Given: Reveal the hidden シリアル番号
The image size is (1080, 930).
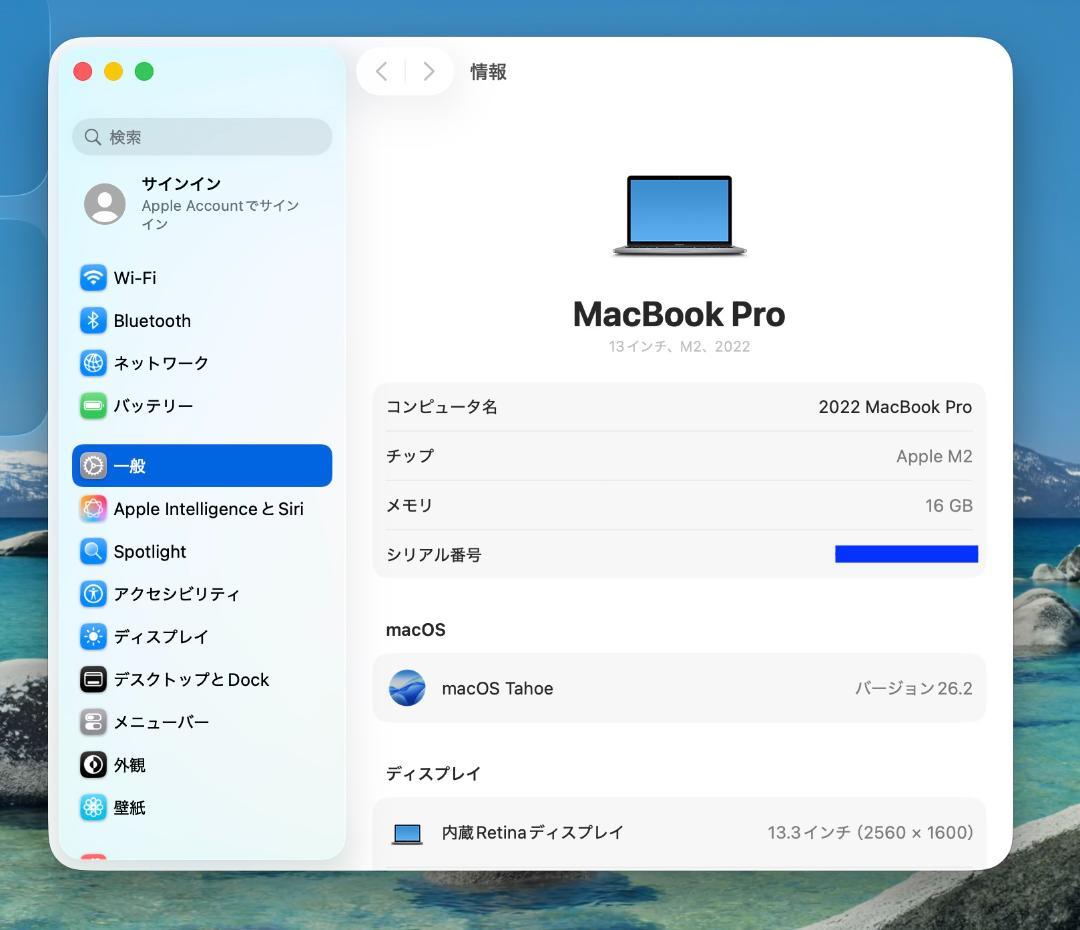Looking at the screenshot, I should click(x=907, y=554).
